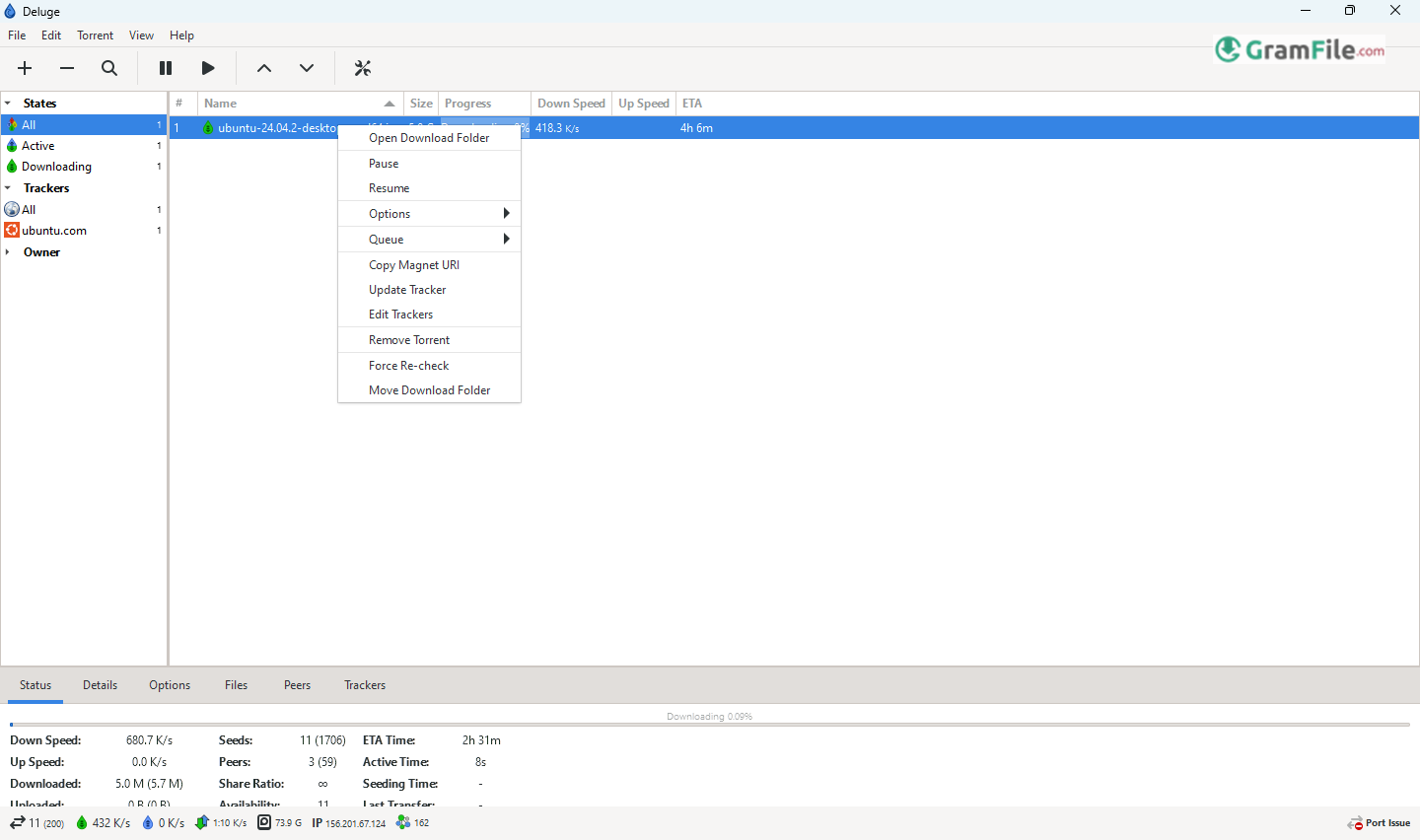Switch to the Peers tab

[297, 685]
